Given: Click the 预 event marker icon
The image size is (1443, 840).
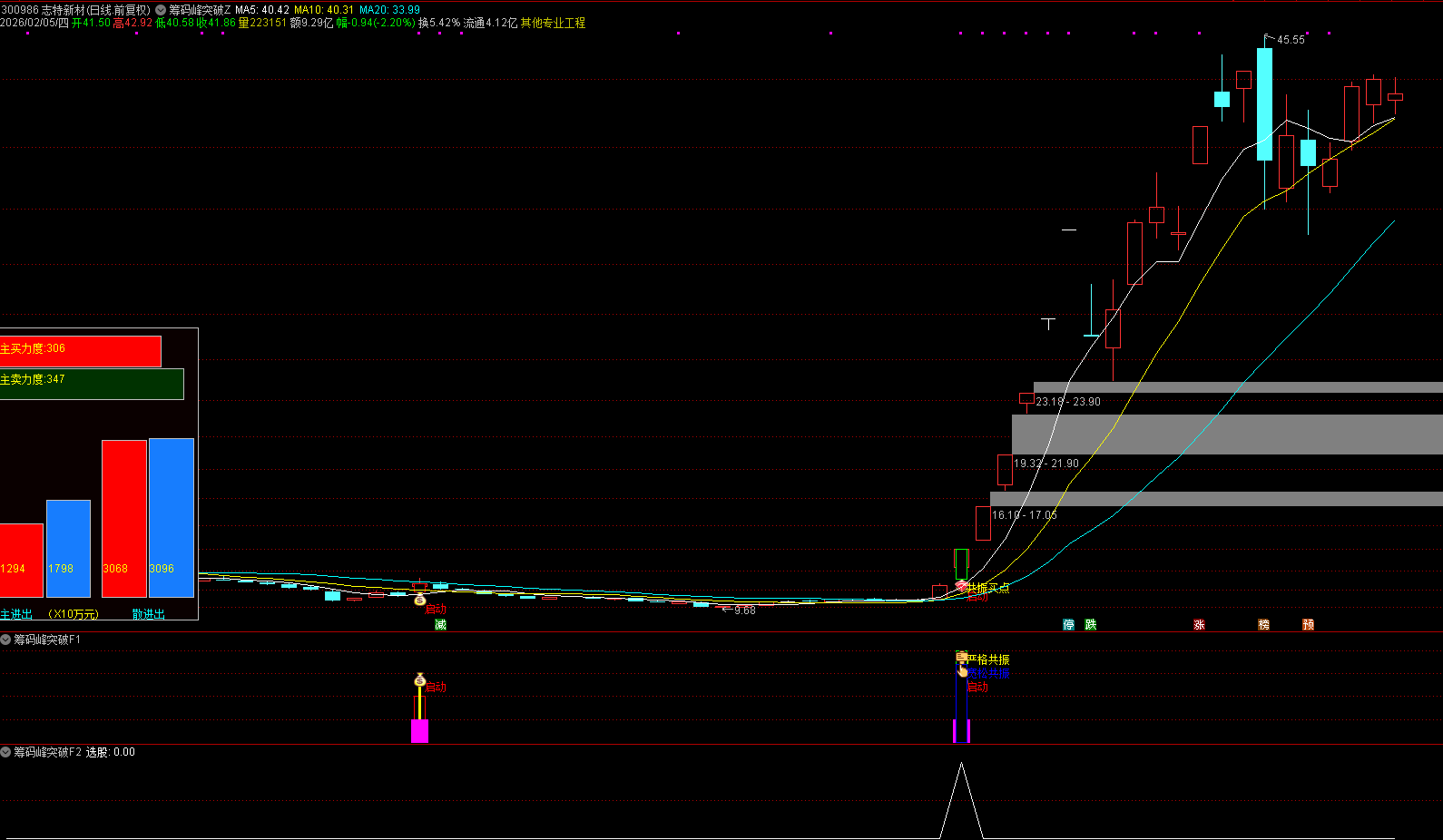Looking at the screenshot, I should (x=1308, y=624).
